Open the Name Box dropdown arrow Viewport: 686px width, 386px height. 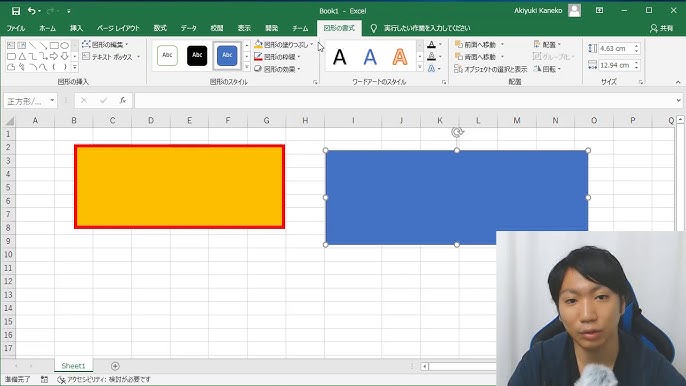(52, 101)
